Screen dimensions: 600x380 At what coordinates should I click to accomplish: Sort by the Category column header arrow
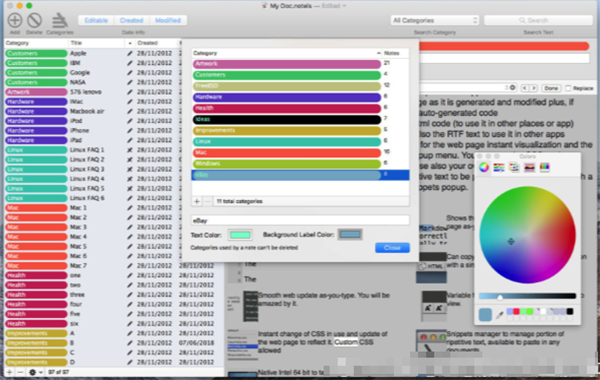378,53
